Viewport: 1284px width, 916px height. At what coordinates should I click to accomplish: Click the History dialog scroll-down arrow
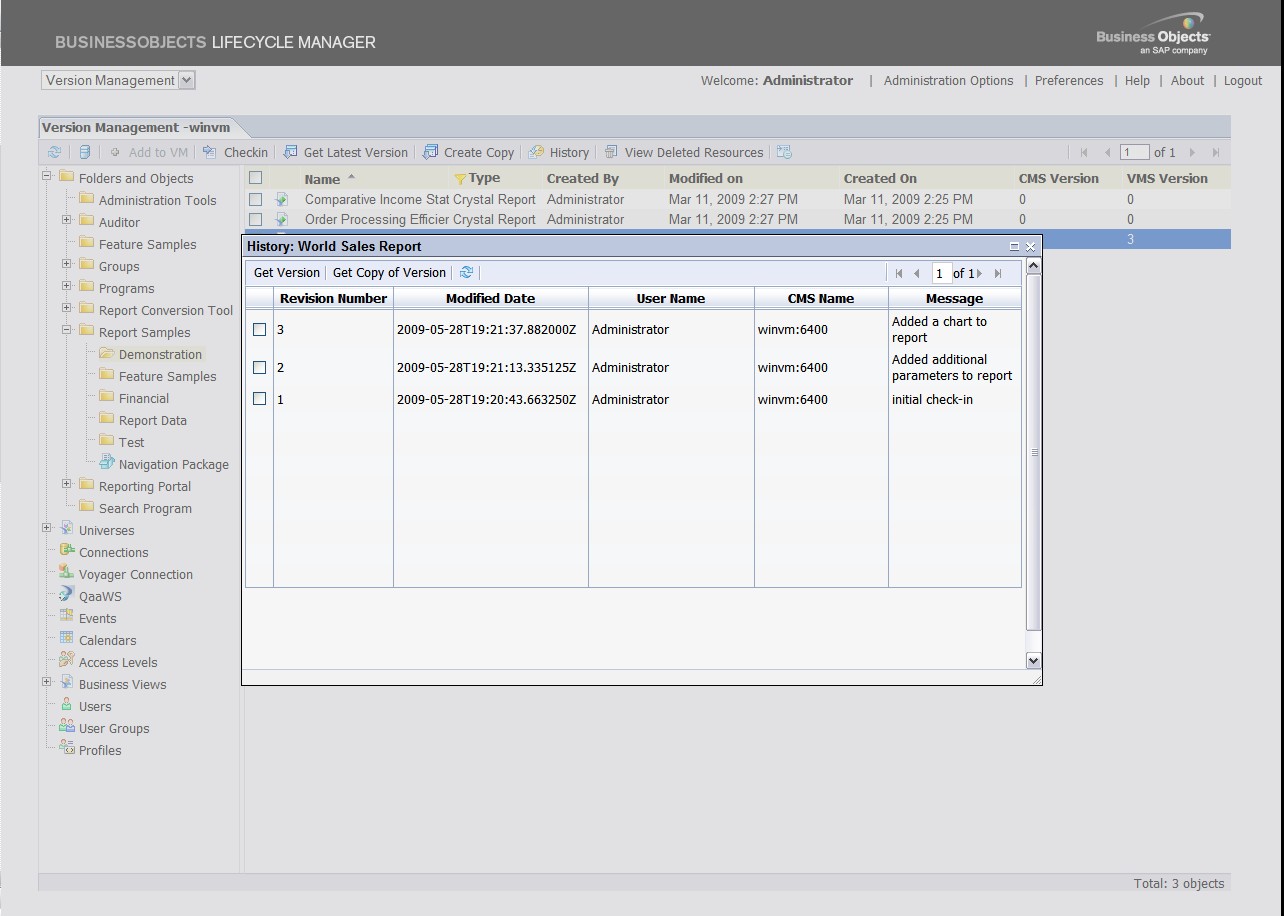coord(1033,660)
